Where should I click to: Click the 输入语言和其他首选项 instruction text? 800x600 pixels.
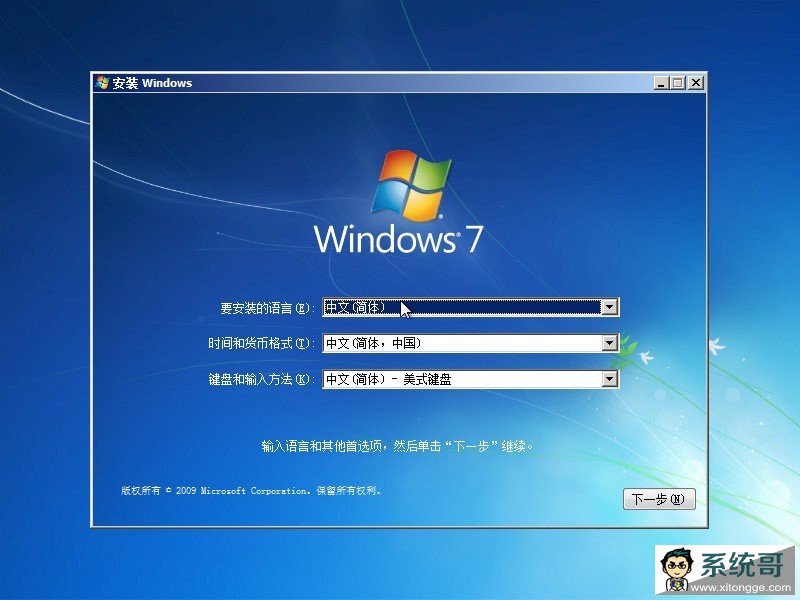pos(397,446)
